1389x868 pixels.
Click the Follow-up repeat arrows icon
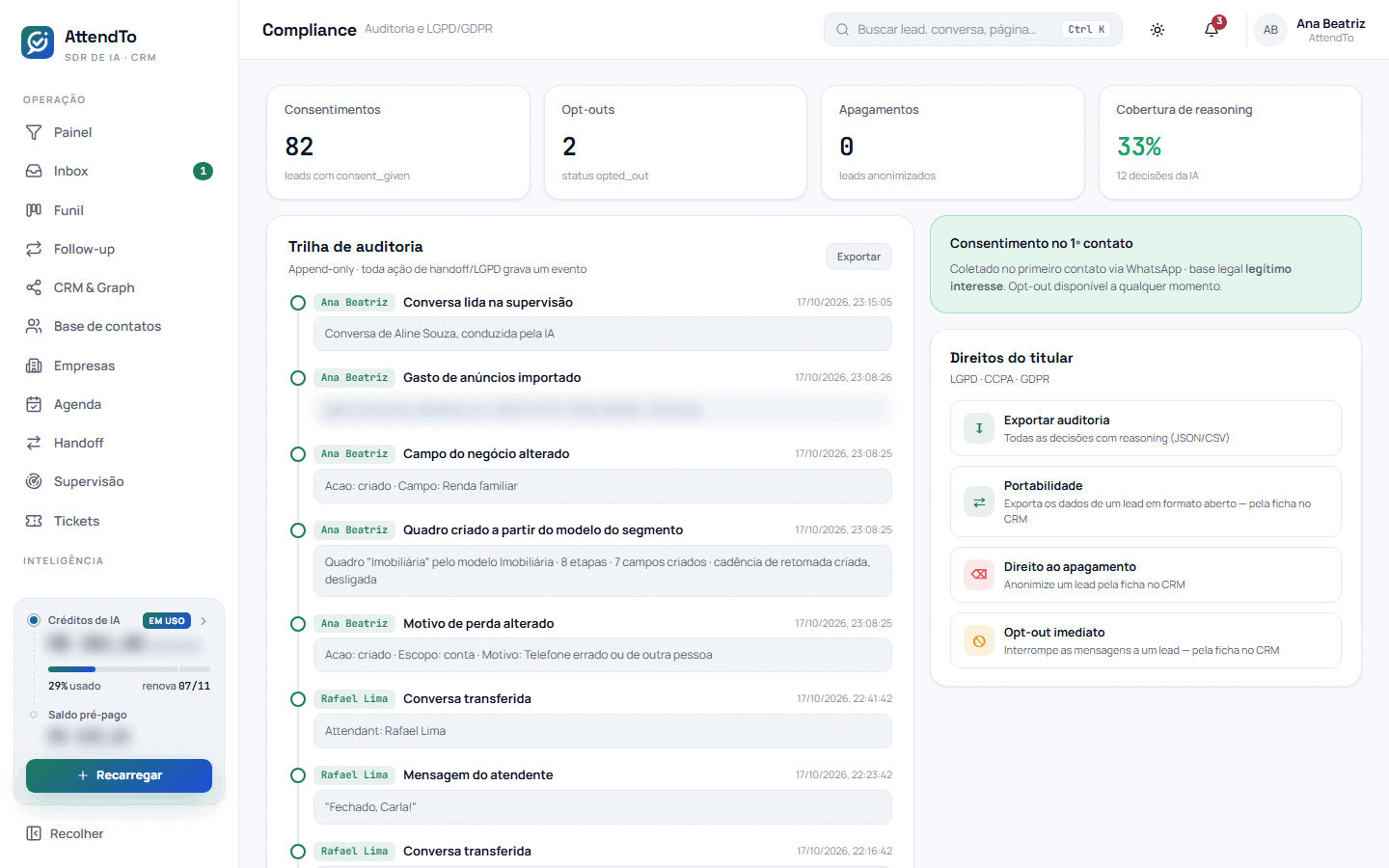34,249
